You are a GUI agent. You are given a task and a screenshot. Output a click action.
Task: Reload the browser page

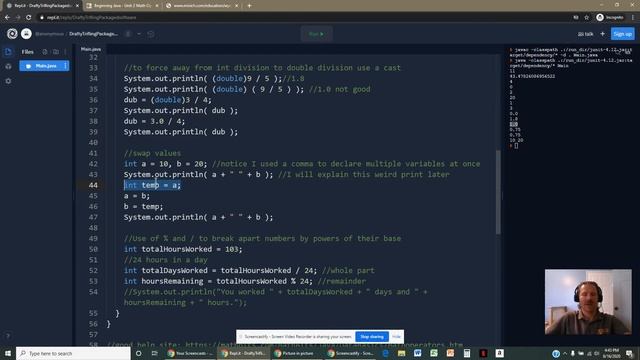pos(29,18)
